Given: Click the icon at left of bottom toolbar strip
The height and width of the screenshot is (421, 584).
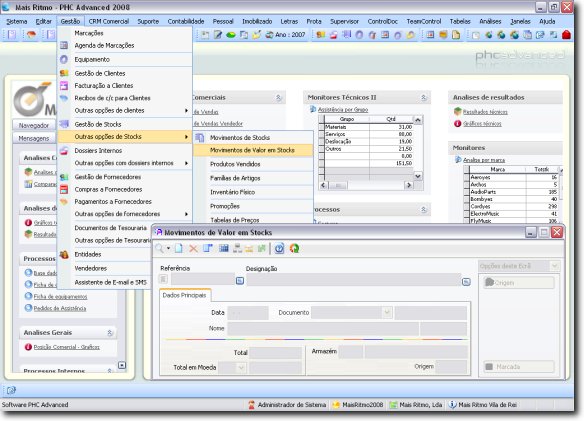Looking at the screenshot, I should (11, 390).
